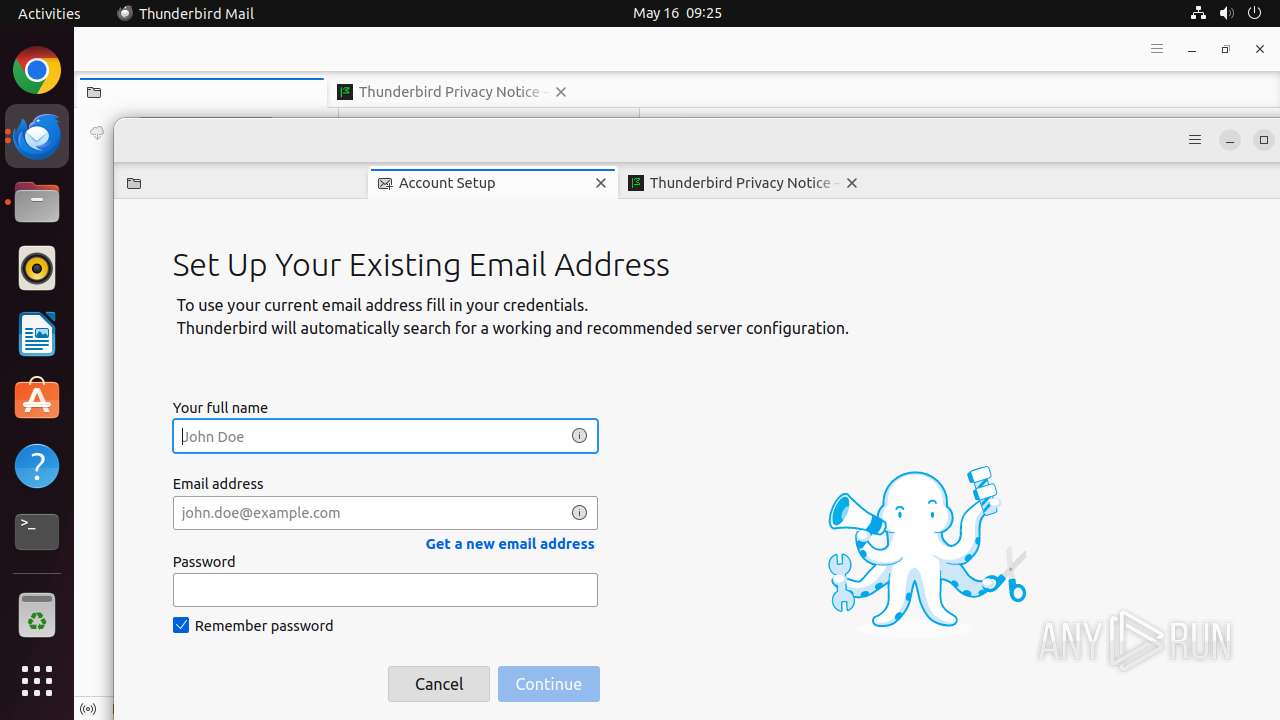The height and width of the screenshot is (720, 1280).
Task: Focus the Email address input field
Action: (385, 513)
